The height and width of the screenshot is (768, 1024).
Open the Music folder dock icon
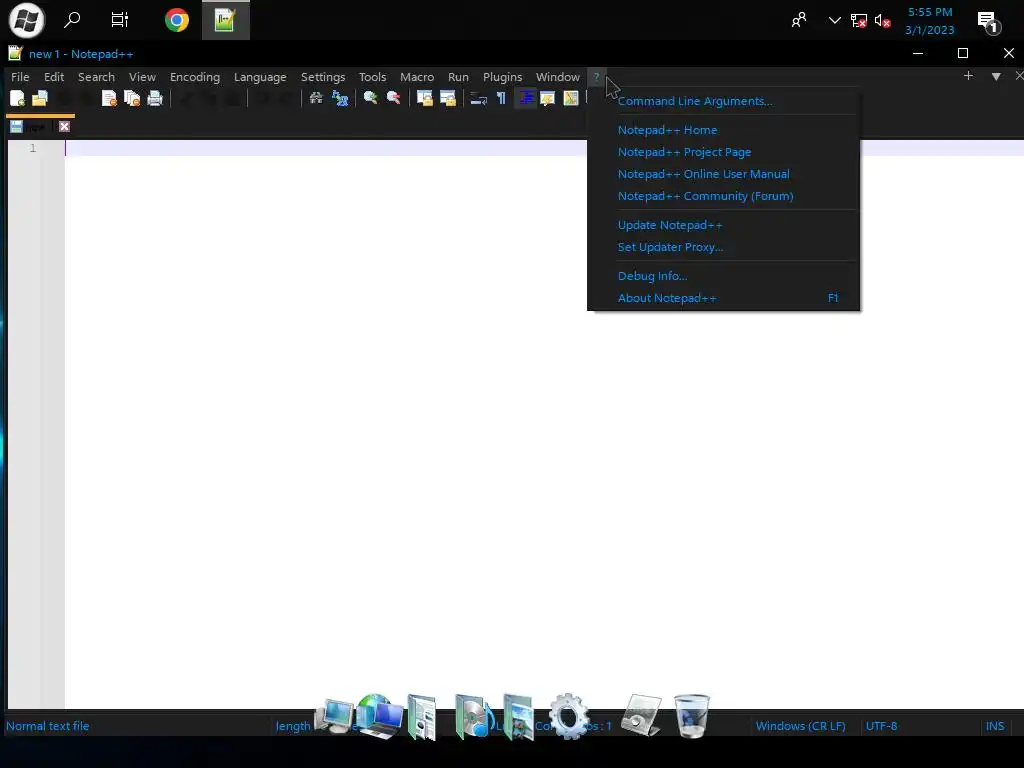click(x=474, y=716)
